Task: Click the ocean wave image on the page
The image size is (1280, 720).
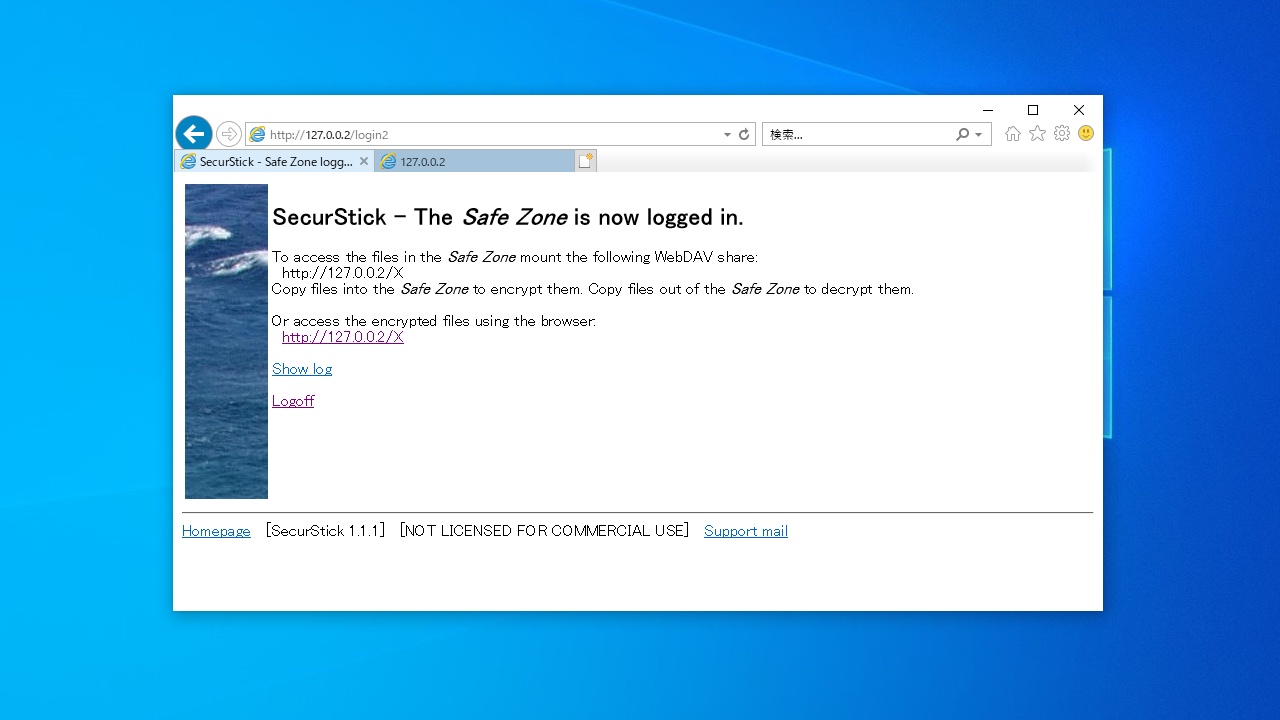Action: click(226, 341)
